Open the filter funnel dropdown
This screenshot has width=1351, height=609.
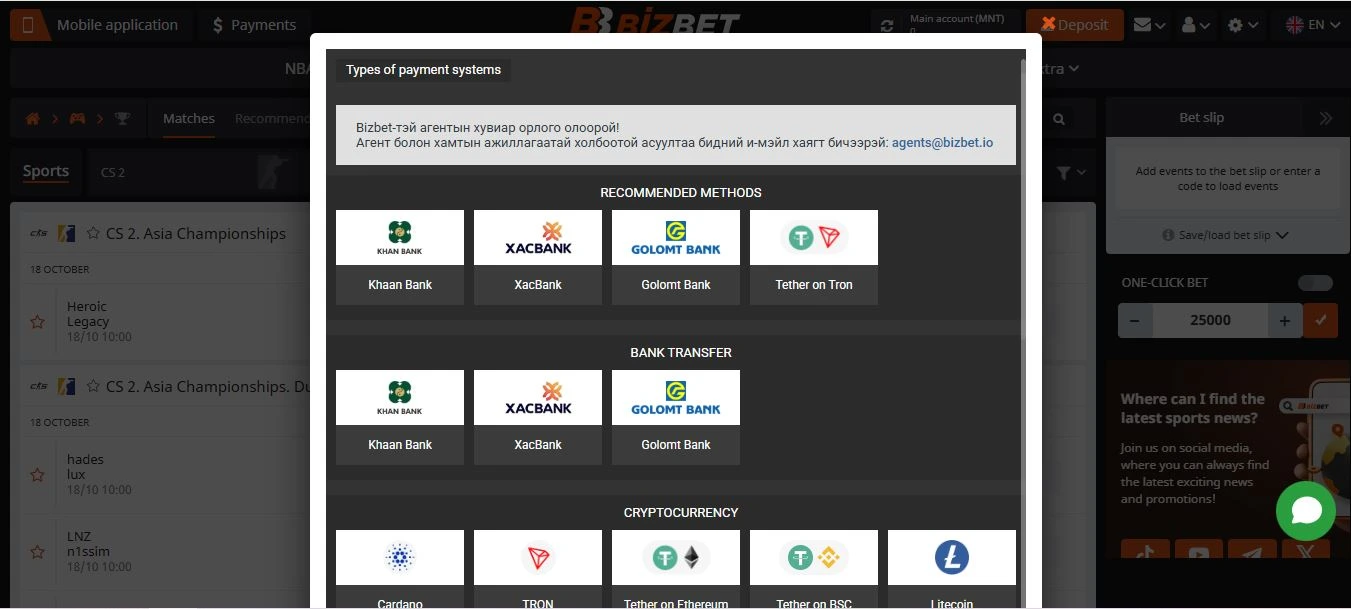[1070, 173]
